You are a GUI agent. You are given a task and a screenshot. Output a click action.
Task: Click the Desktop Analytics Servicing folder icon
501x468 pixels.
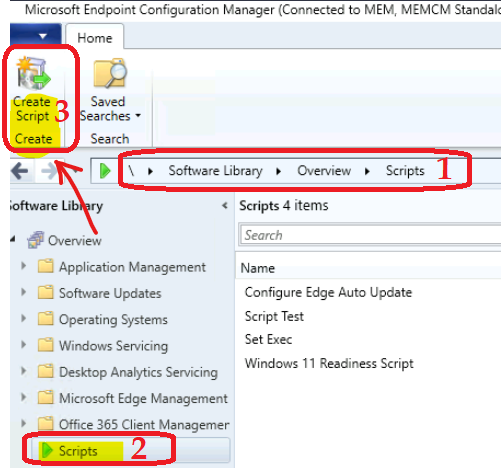(x=46, y=371)
